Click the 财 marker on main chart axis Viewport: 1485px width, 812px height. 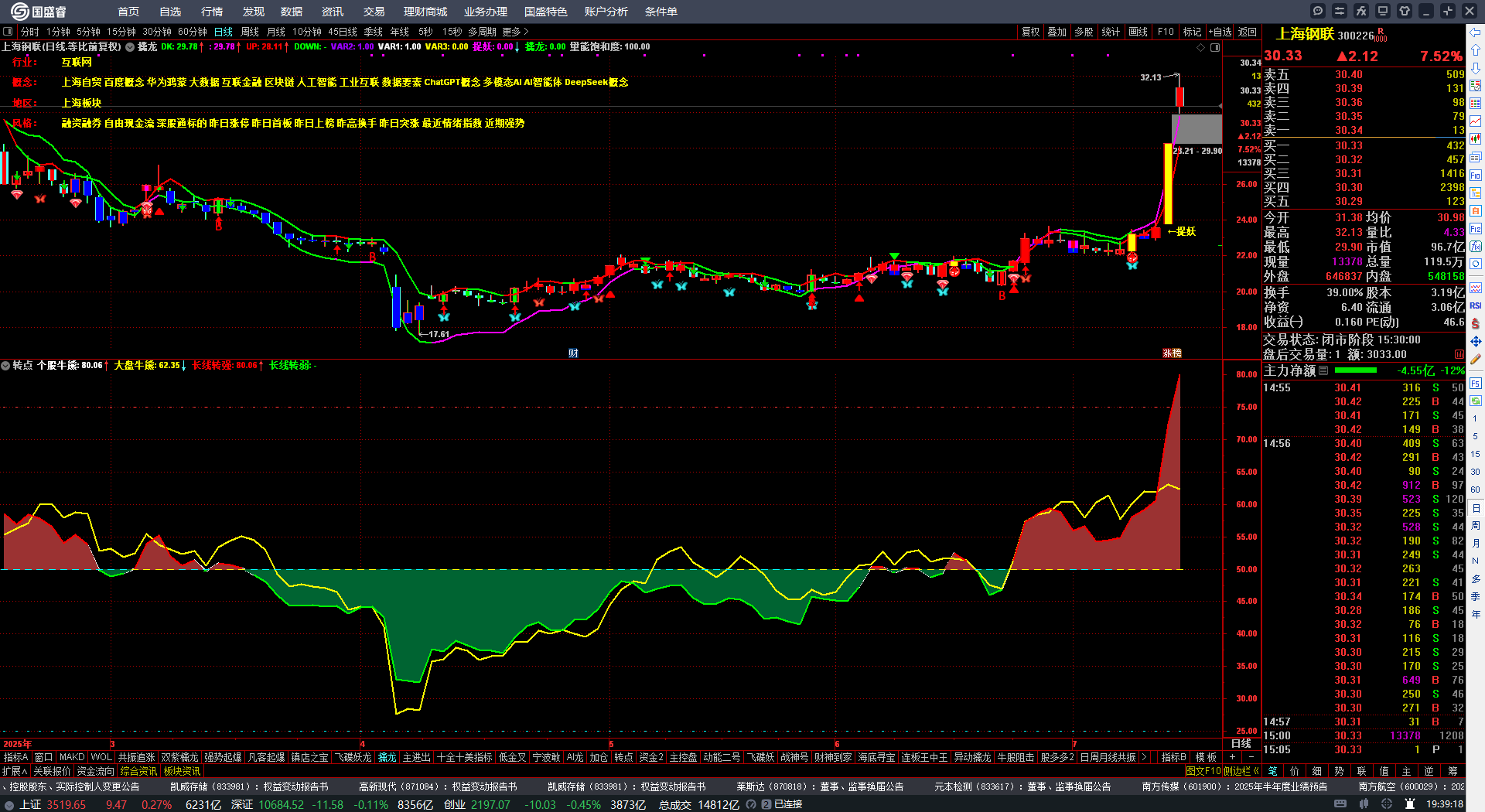click(x=573, y=353)
